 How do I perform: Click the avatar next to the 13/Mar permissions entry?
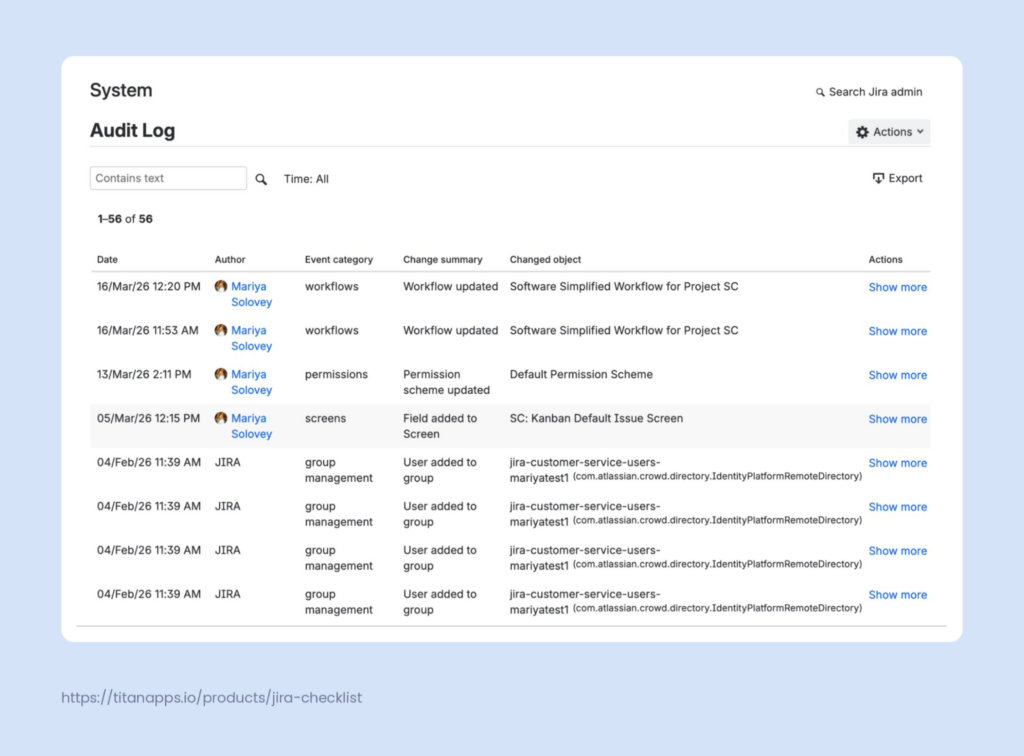[221, 373]
